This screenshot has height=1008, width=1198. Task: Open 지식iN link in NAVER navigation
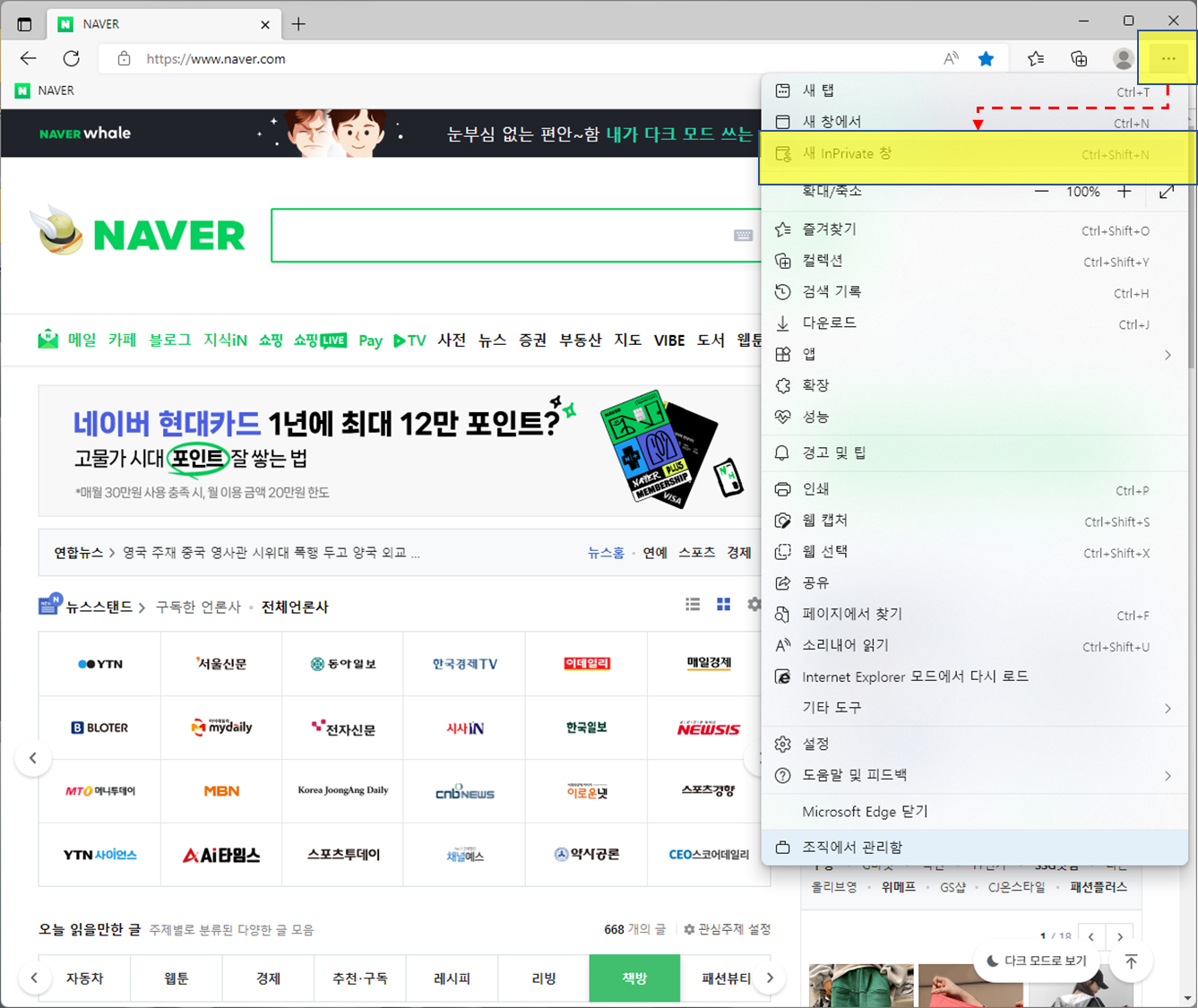click(x=226, y=340)
